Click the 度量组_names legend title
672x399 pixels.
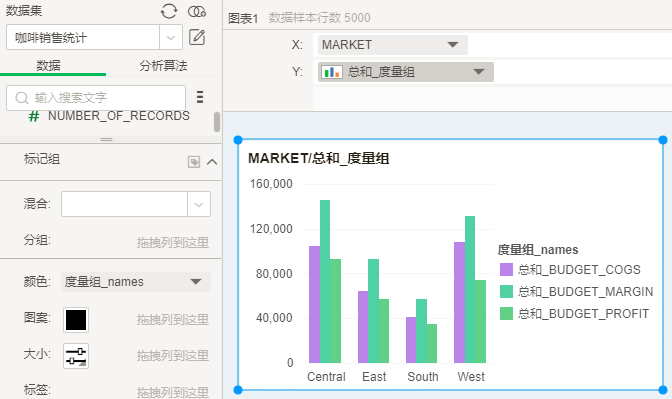click(538, 249)
